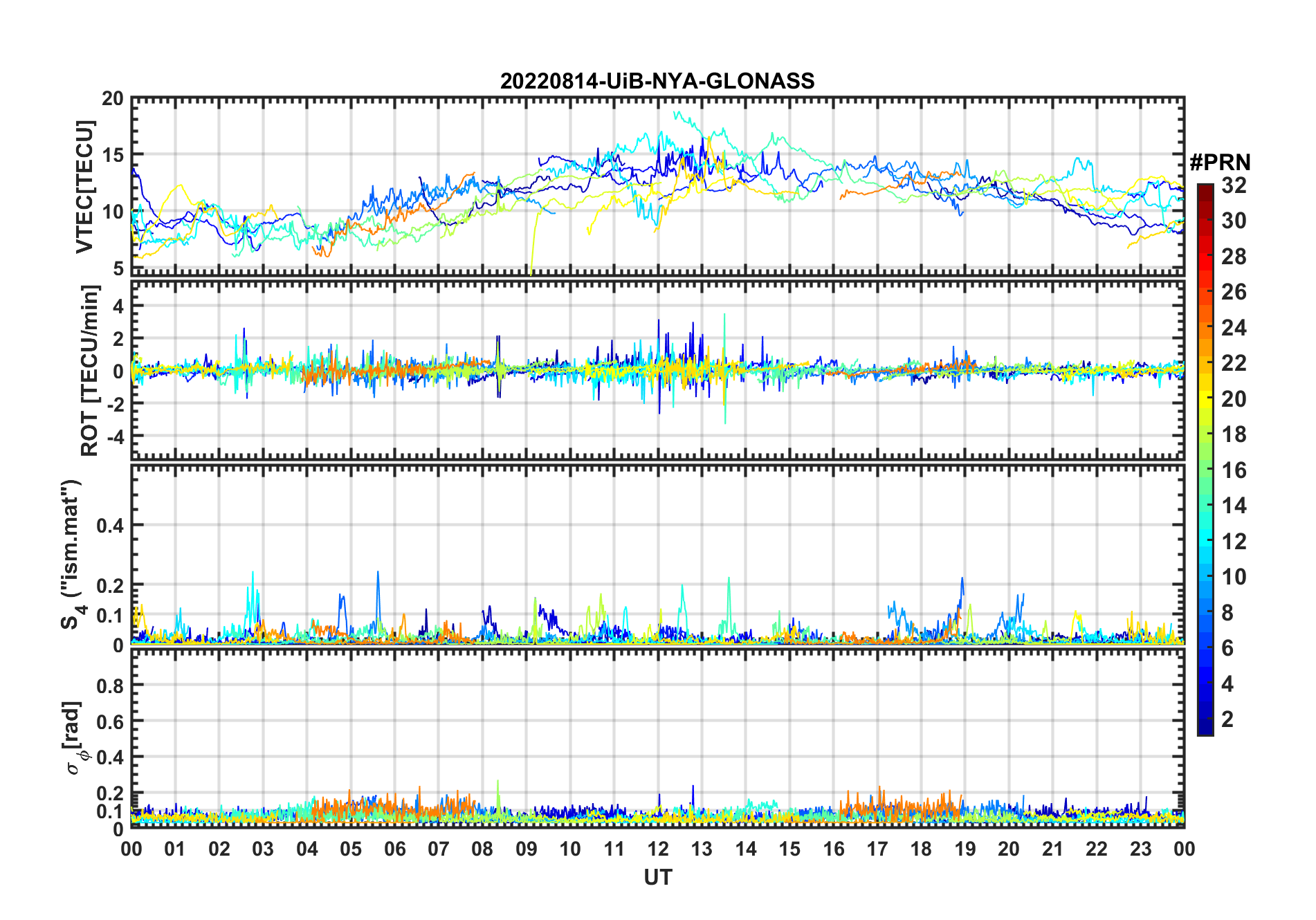Click inside the VTEC plot panel
This screenshot has height=920, width=1316.
pyautogui.click(x=657, y=187)
